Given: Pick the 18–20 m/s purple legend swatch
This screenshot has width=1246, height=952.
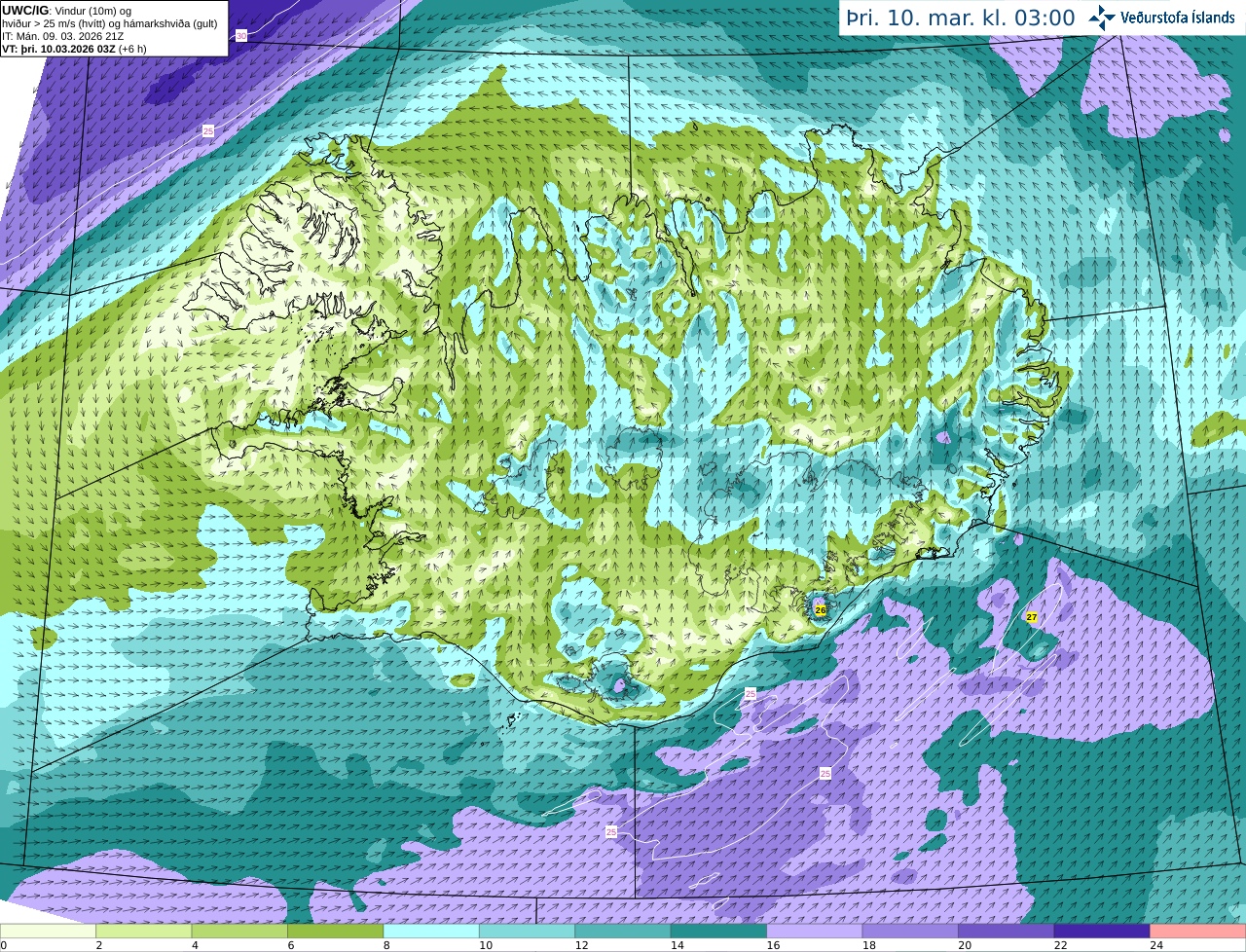Looking at the screenshot, I should click(x=909, y=932).
